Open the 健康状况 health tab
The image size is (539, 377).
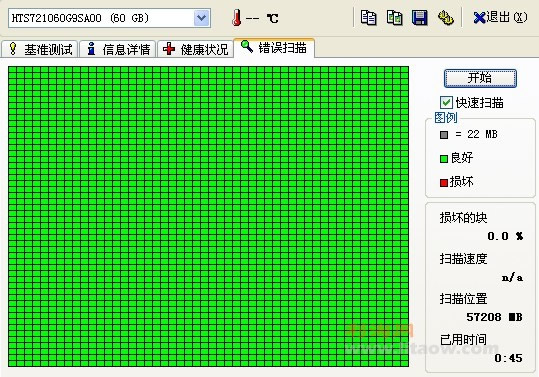pos(195,49)
